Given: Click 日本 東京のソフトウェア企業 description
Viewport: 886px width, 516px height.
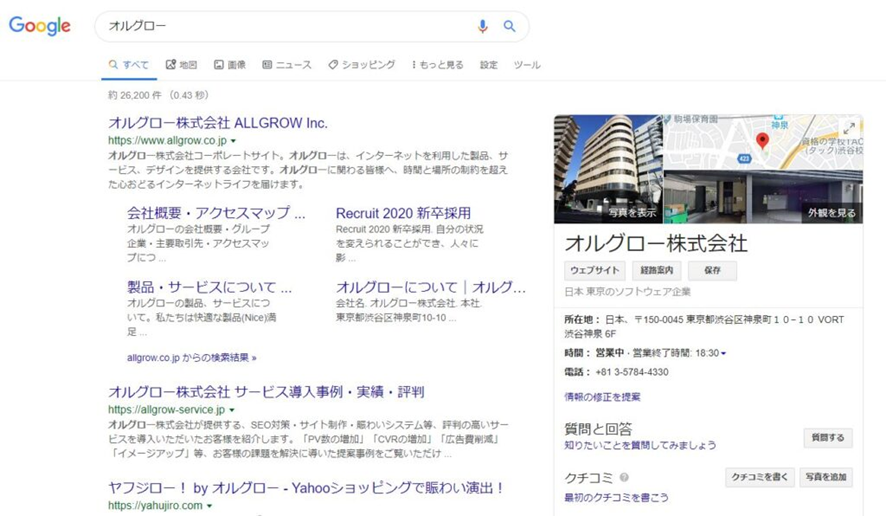Looking at the screenshot, I should tap(627, 292).
